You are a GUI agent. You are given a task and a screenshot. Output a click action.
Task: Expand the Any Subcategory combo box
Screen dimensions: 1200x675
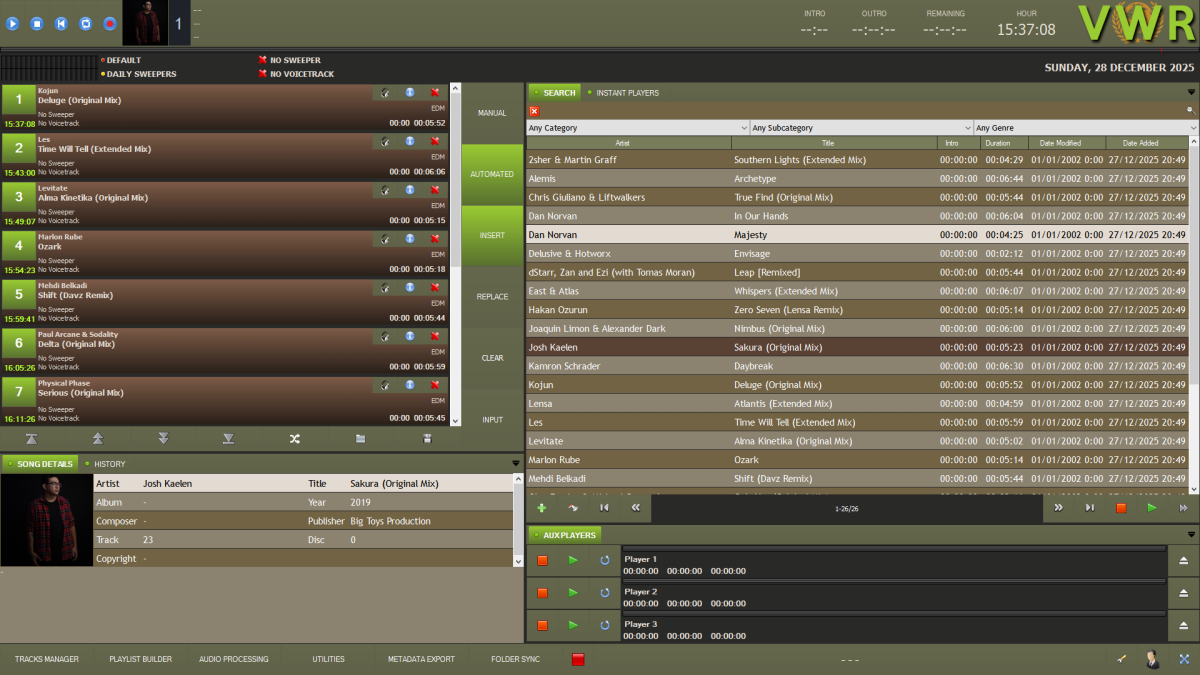968,128
